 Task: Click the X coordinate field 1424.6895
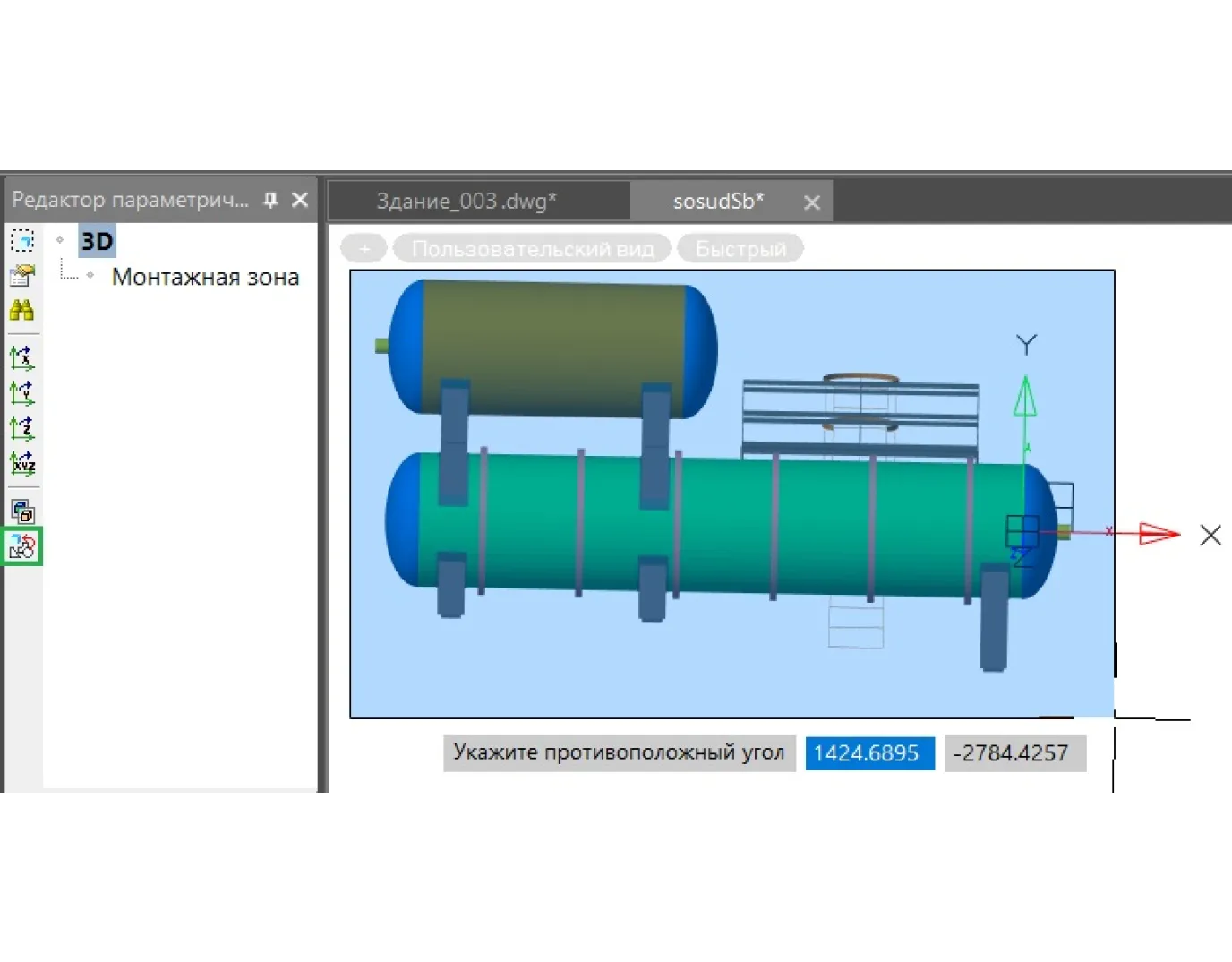click(x=867, y=753)
